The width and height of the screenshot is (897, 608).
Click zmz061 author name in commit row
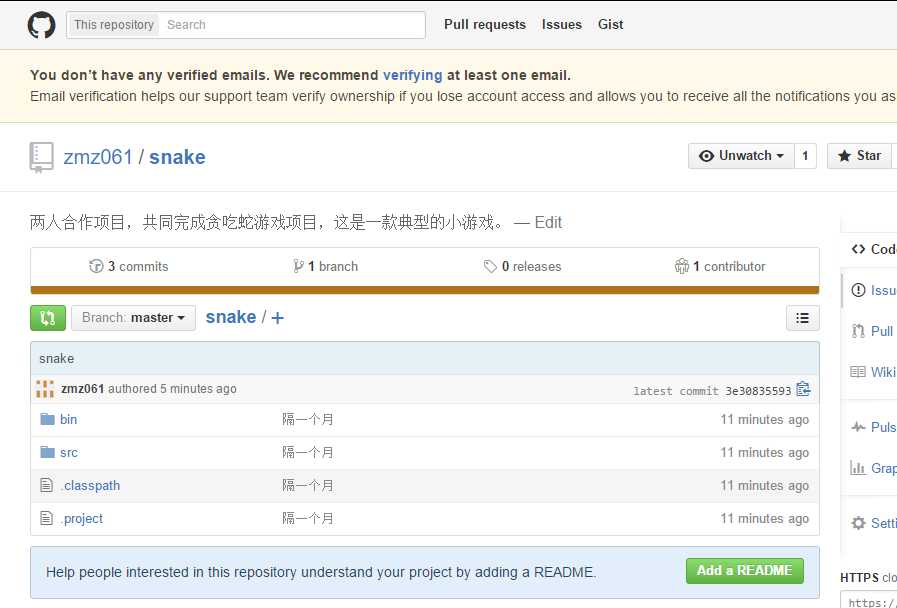82,389
